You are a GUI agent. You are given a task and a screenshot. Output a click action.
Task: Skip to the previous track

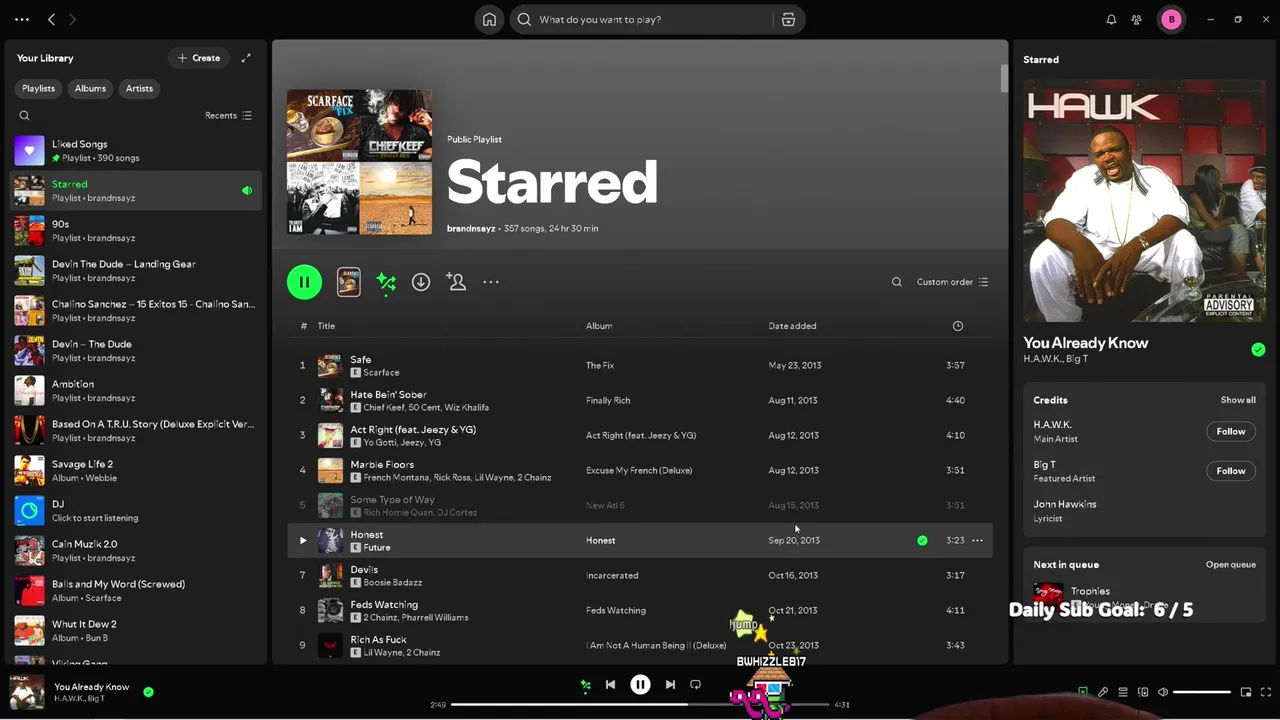[x=610, y=685]
